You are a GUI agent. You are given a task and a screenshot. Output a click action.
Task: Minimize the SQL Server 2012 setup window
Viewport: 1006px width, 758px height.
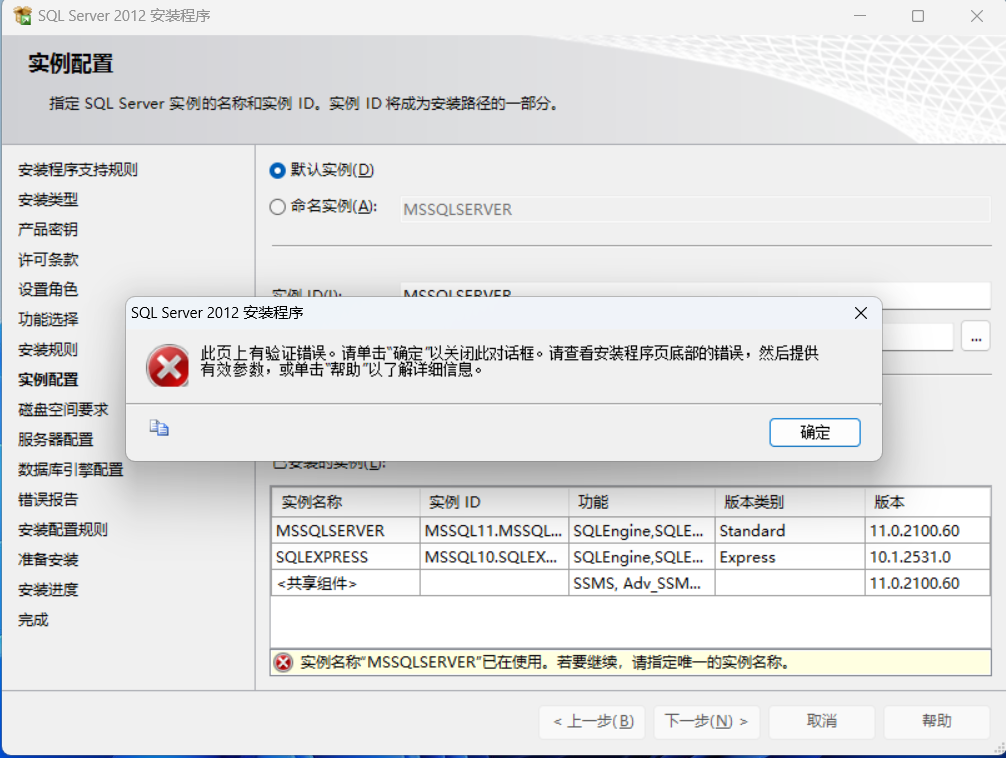(x=860, y=16)
